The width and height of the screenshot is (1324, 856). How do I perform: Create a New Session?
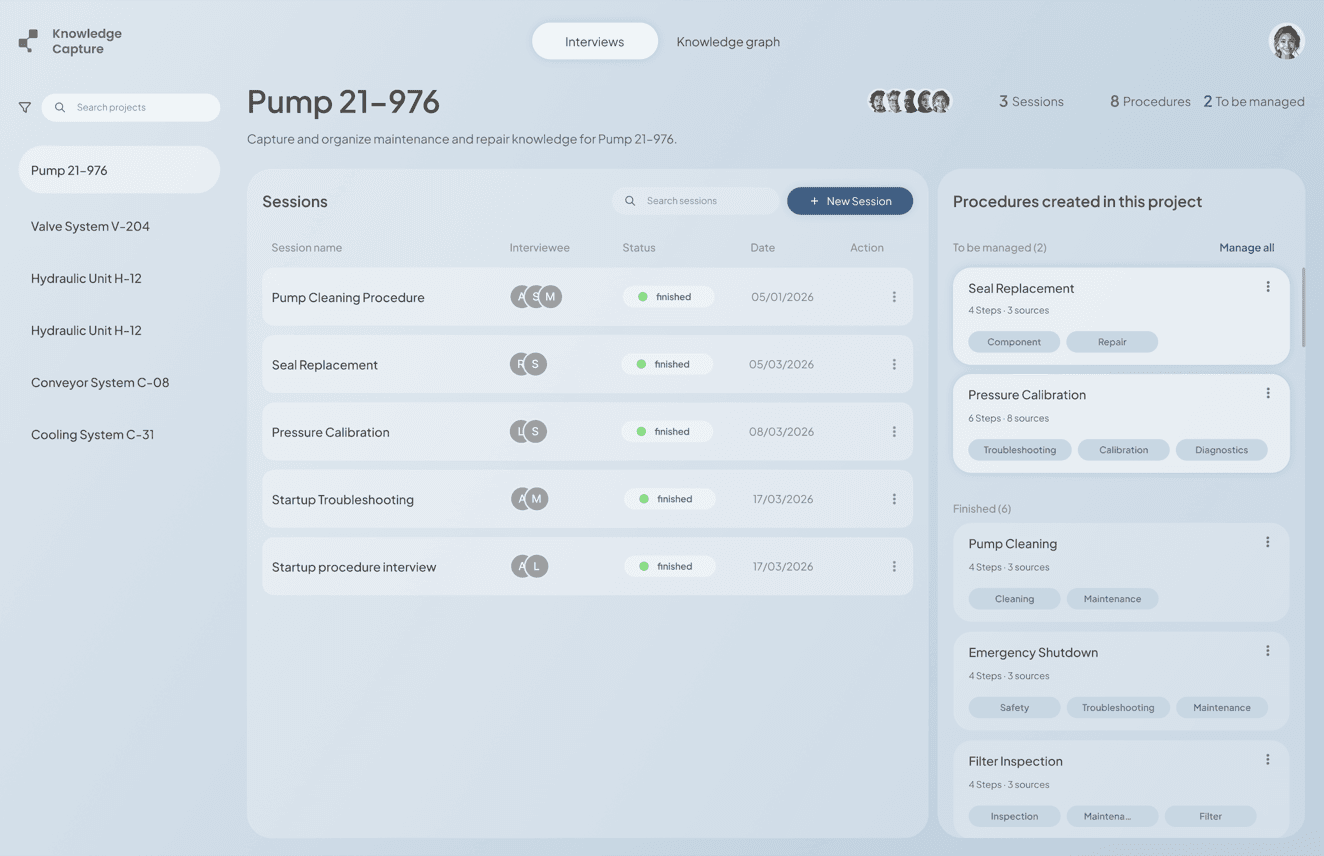point(850,201)
